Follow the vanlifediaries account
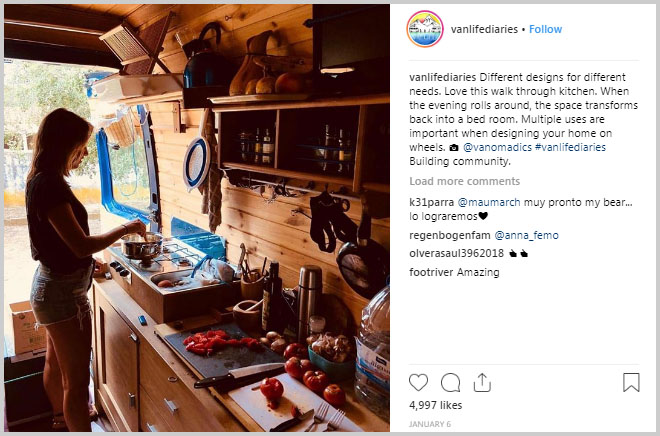The width and height of the screenshot is (660, 436). pos(545,29)
